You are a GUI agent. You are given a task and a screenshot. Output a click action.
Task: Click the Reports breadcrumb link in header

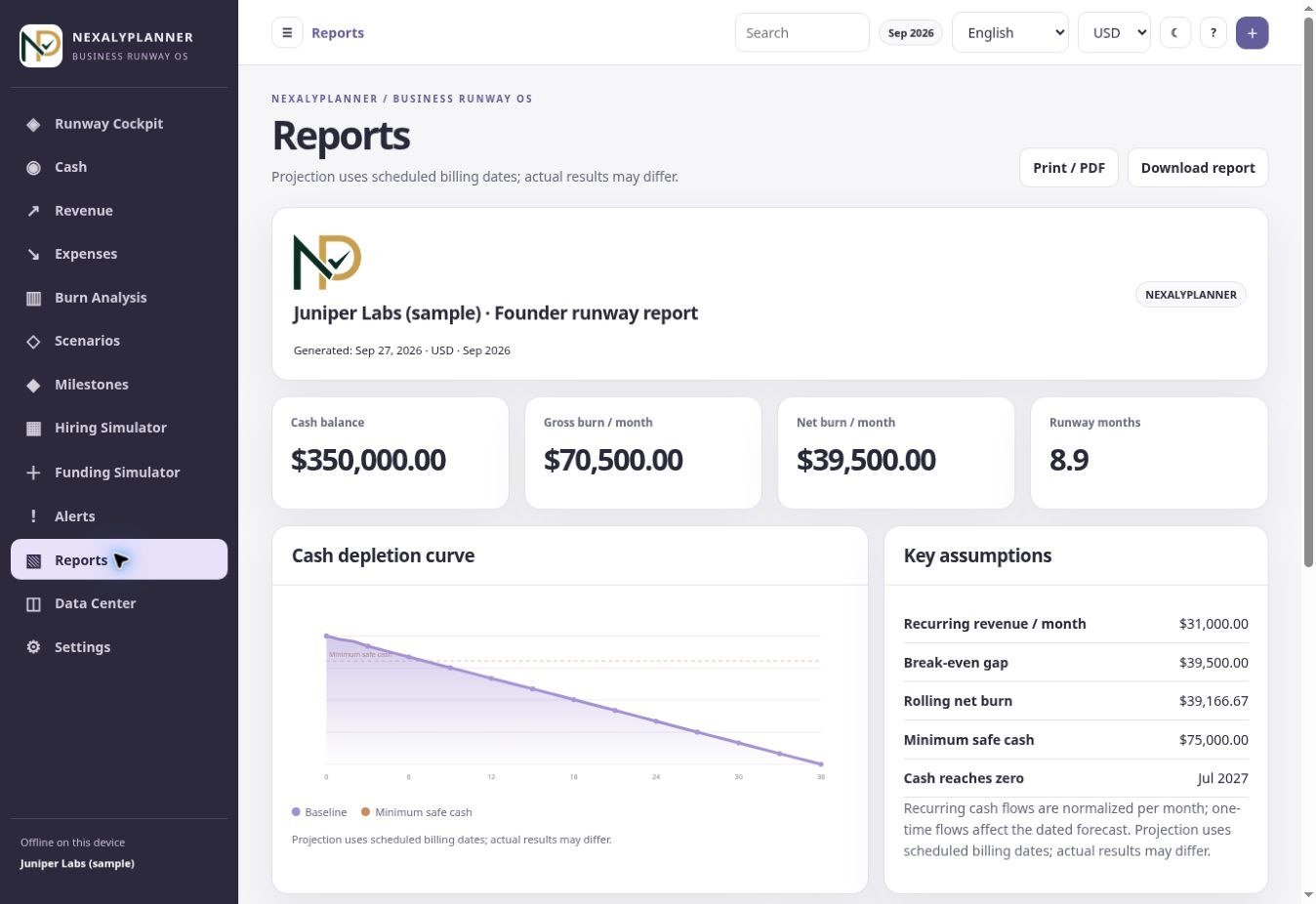(x=338, y=33)
